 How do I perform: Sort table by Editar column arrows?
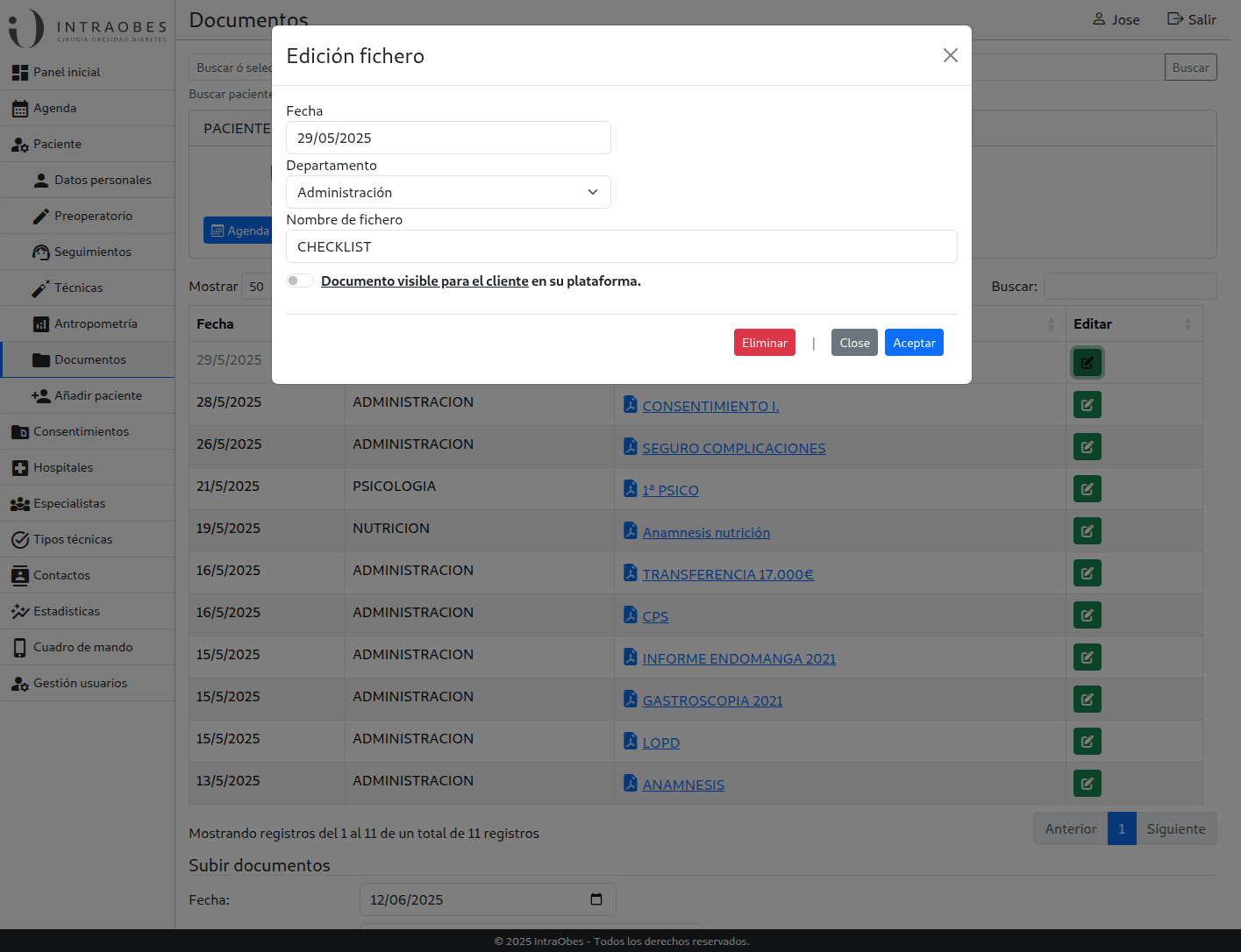pos(1188,324)
